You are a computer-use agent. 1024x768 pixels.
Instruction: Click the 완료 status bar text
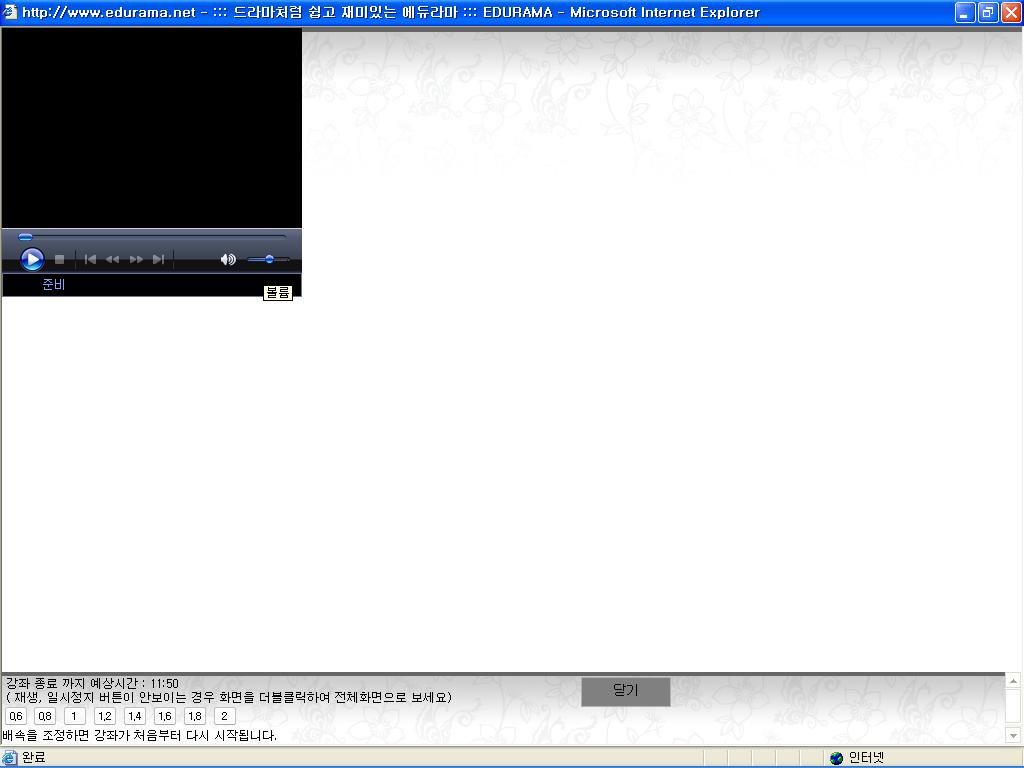(33, 758)
